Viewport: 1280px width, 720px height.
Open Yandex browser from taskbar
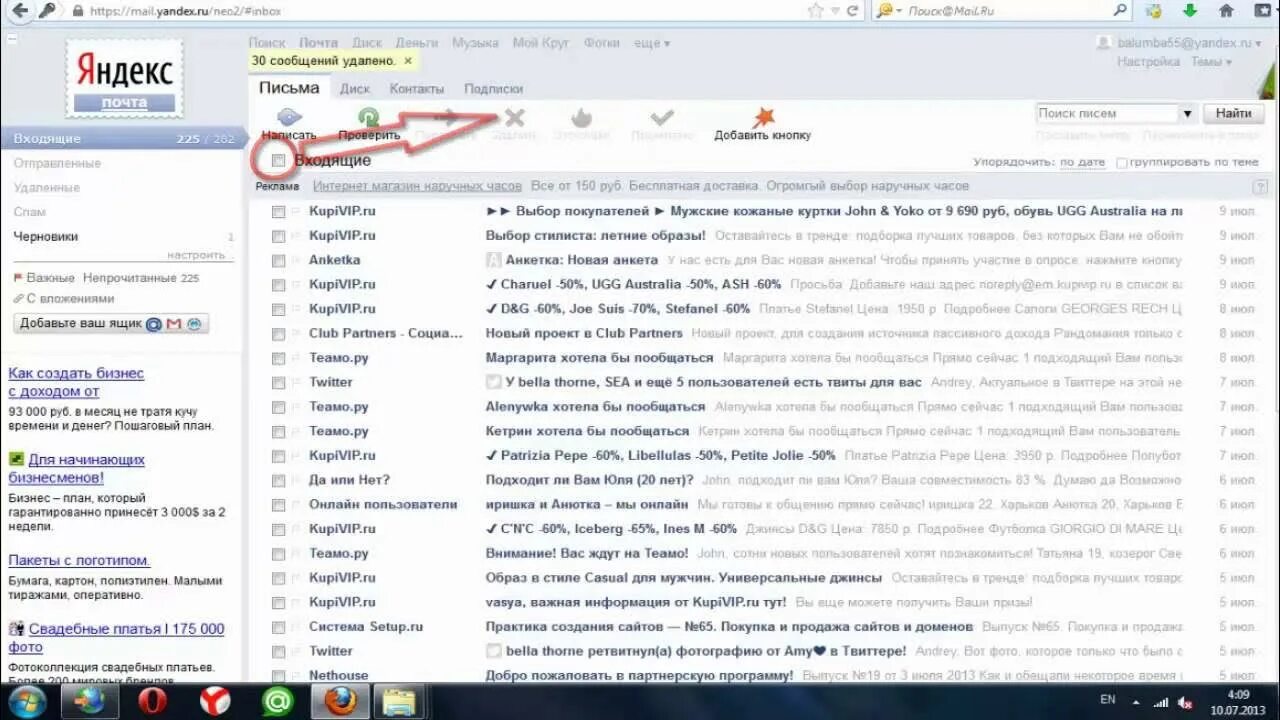click(215, 701)
